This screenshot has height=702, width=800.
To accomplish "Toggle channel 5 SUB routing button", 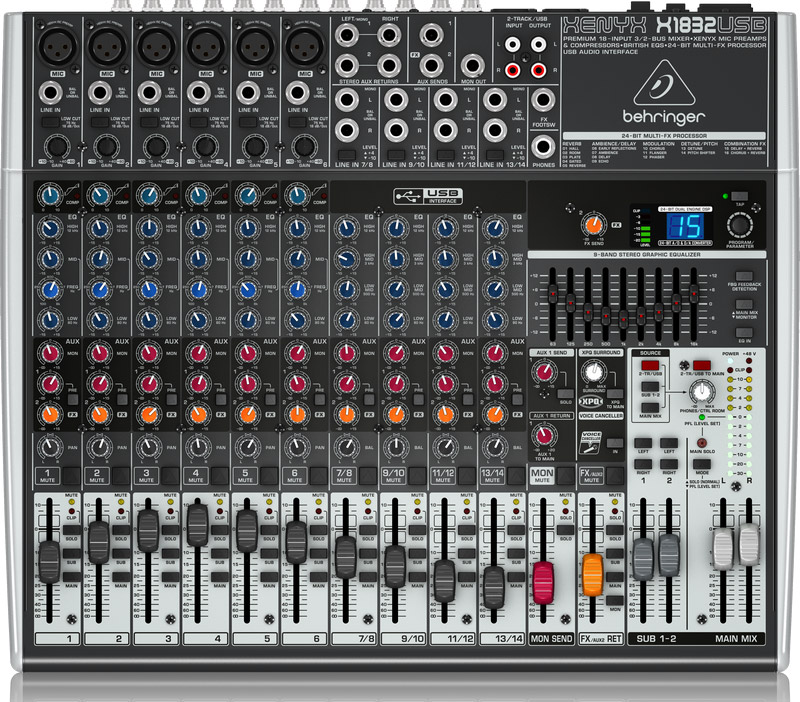I will 269,554.
